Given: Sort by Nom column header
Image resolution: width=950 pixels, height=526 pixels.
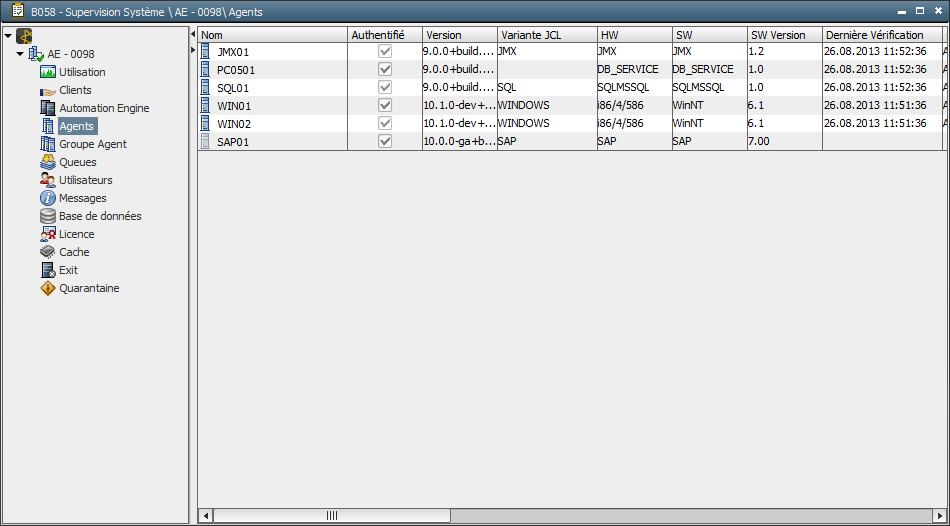Looking at the screenshot, I should (273, 35).
